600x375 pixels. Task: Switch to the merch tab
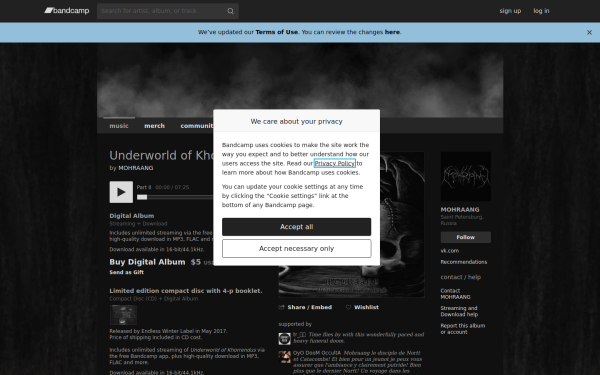pos(155,126)
